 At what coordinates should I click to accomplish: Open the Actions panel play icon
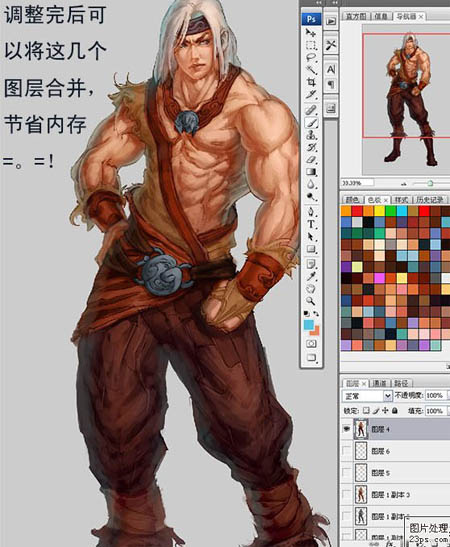[331, 21]
